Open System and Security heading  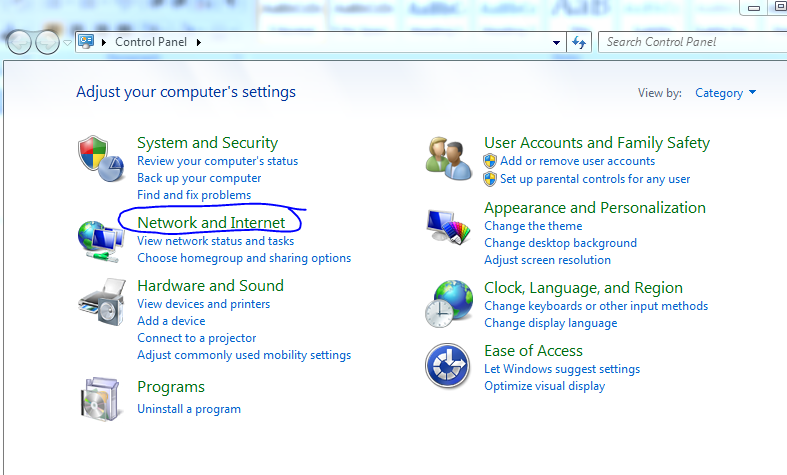pos(207,143)
